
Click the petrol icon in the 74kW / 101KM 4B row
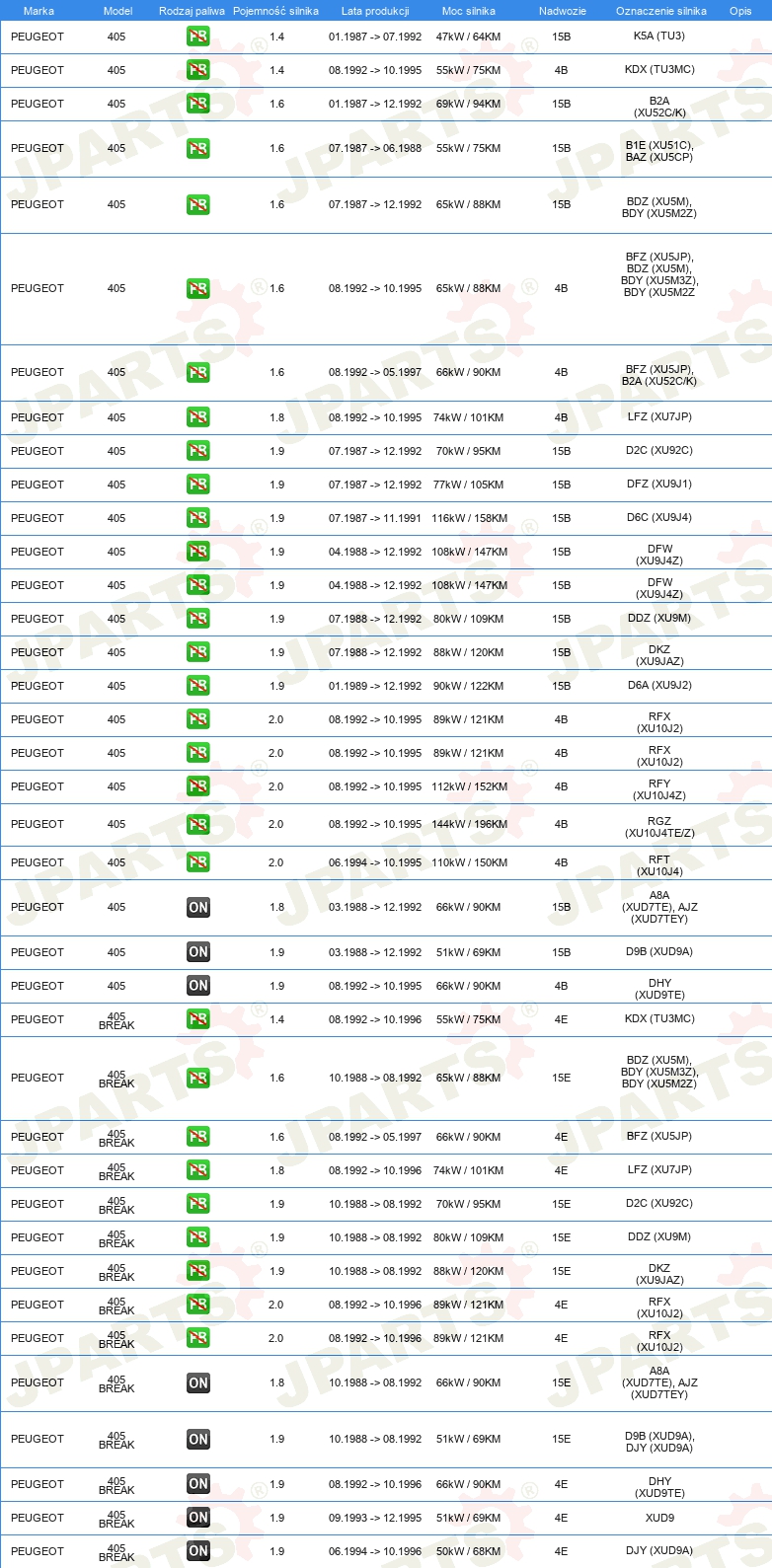click(x=198, y=417)
